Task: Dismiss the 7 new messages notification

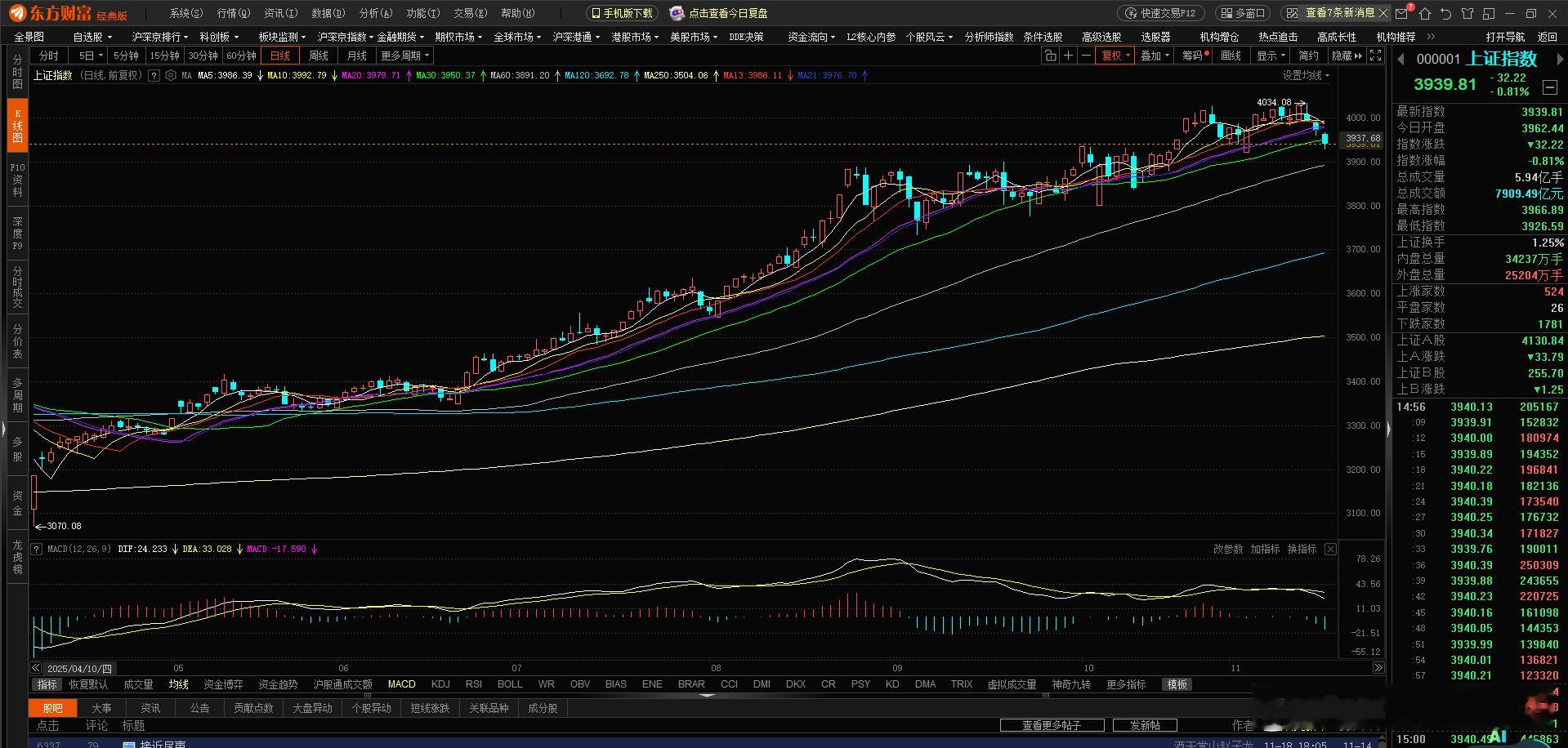Action: [1383, 13]
